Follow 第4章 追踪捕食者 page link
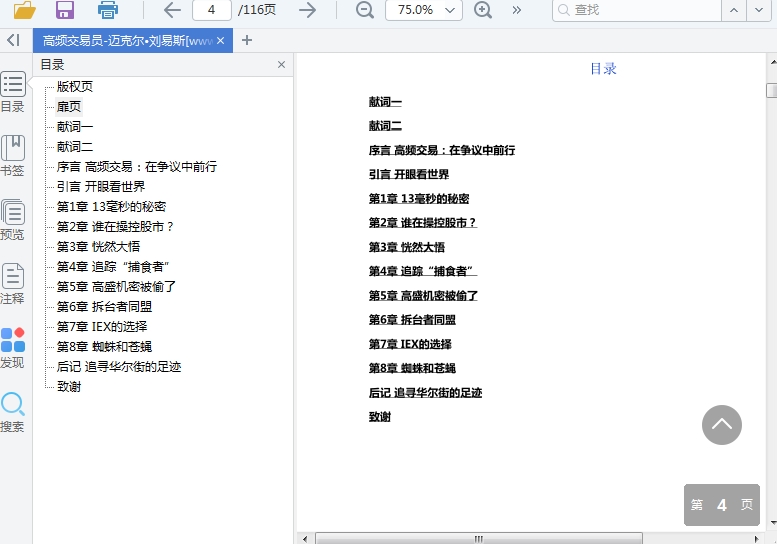 click(423, 272)
